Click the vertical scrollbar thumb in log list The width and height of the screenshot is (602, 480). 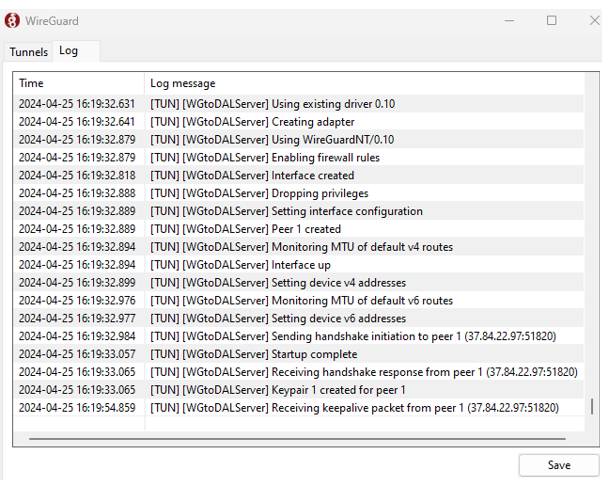[592, 406]
